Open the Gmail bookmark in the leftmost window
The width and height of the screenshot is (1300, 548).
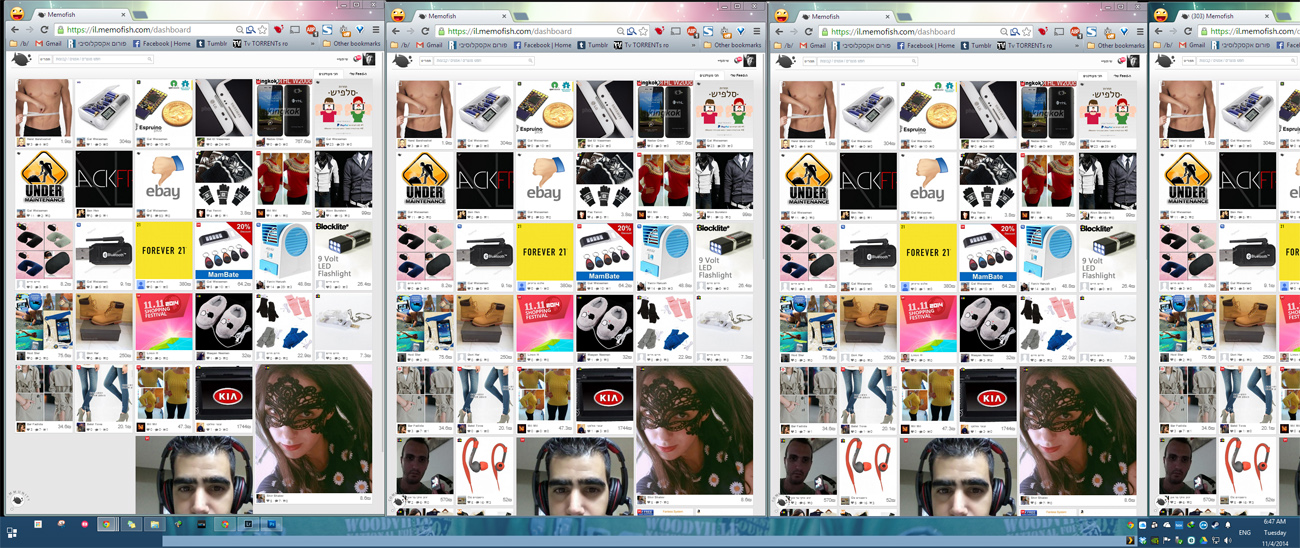pyautogui.click(x=48, y=44)
